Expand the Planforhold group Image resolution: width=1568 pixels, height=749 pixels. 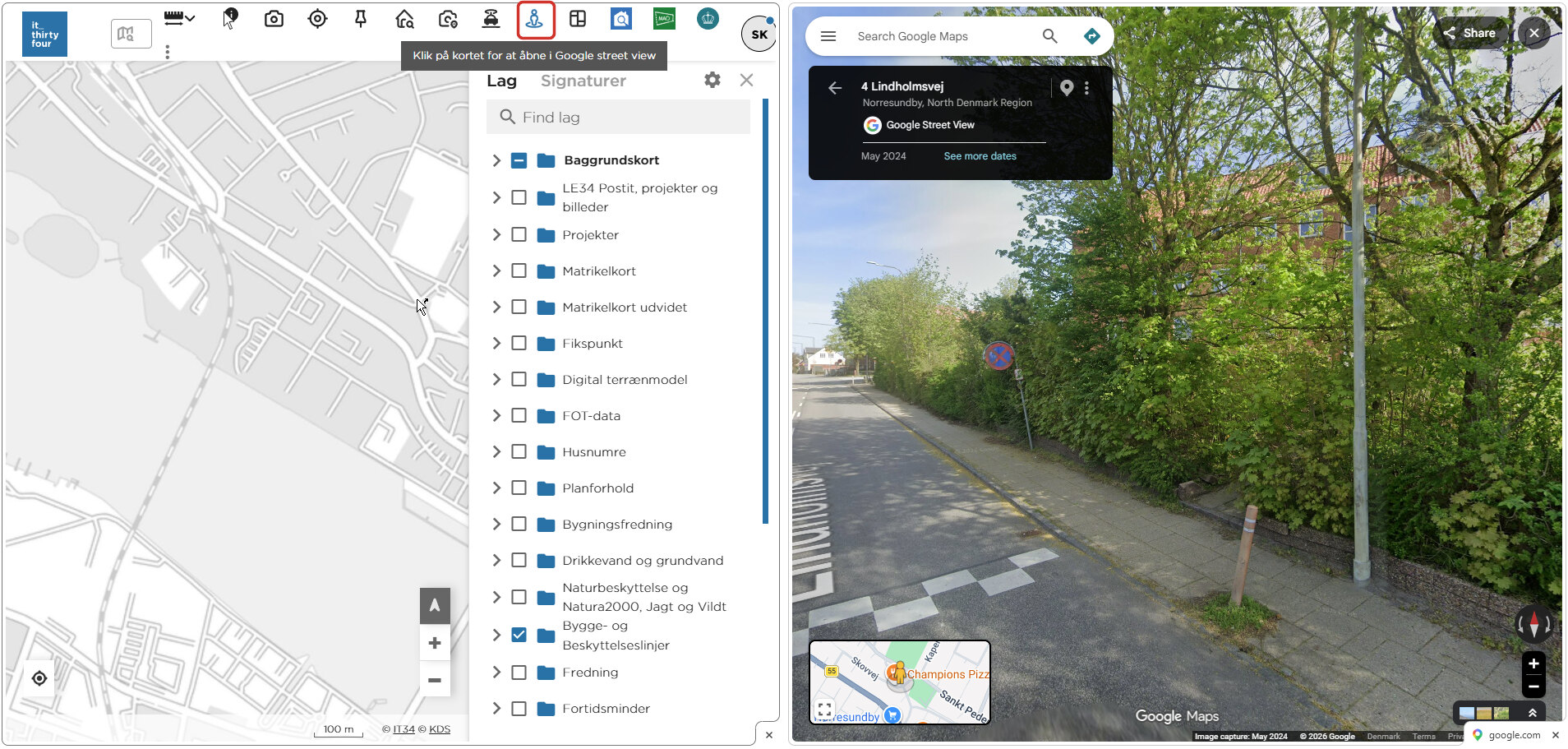pos(496,488)
